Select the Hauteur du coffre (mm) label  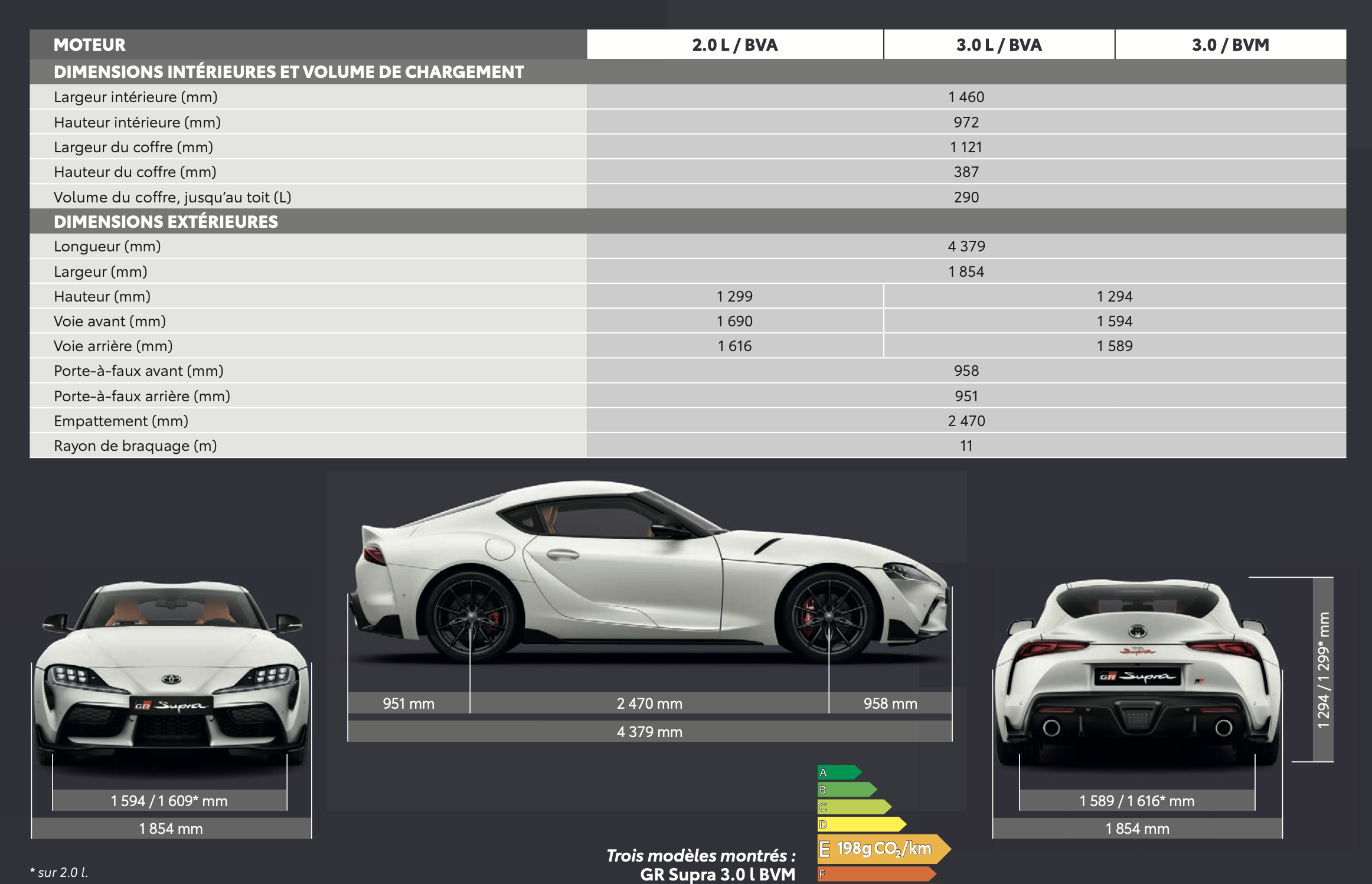(135, 172)
